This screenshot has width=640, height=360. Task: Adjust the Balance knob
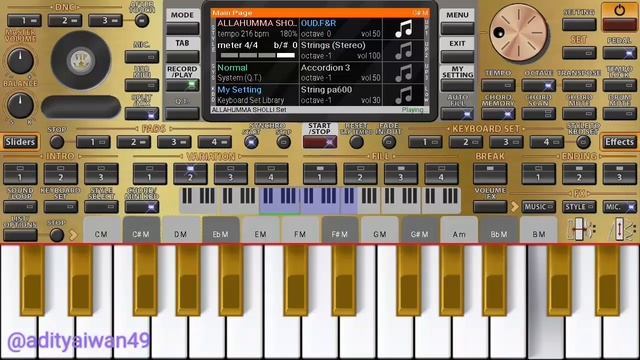coord(20,105)
